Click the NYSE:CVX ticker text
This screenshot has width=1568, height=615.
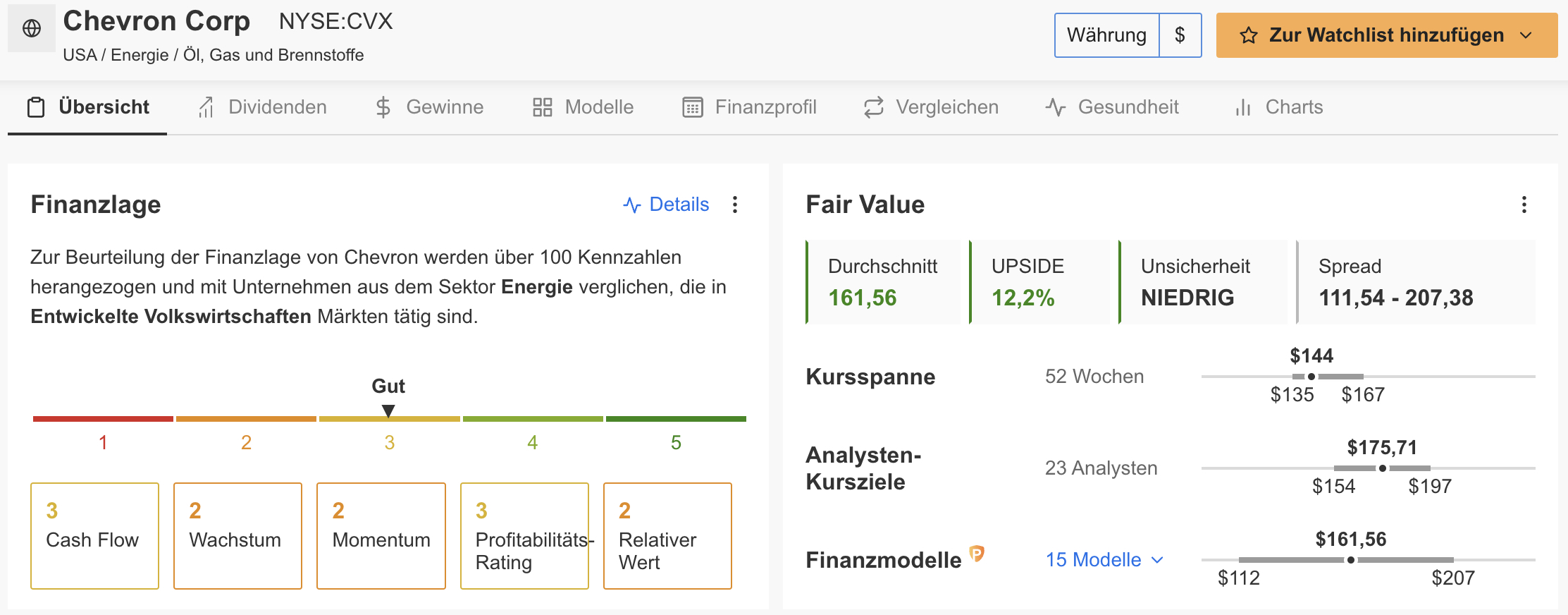click(x=335, y=22)
